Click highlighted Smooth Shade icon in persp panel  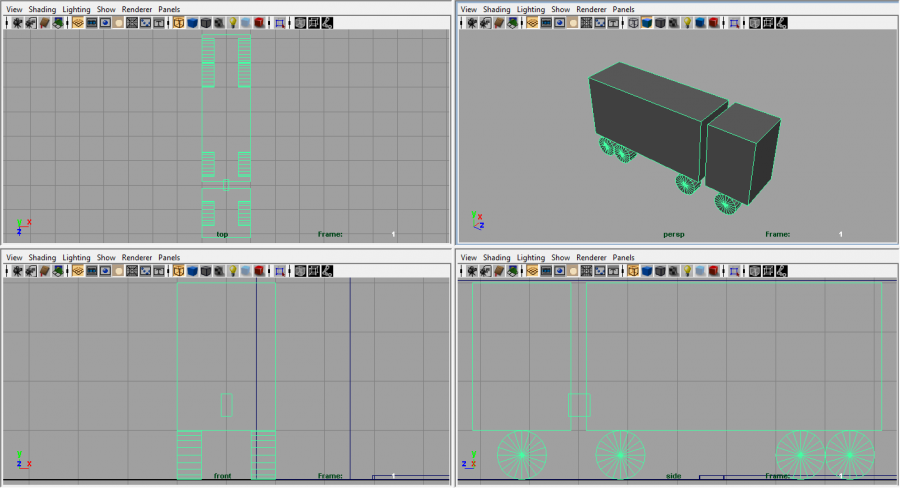tap(647, 23)
